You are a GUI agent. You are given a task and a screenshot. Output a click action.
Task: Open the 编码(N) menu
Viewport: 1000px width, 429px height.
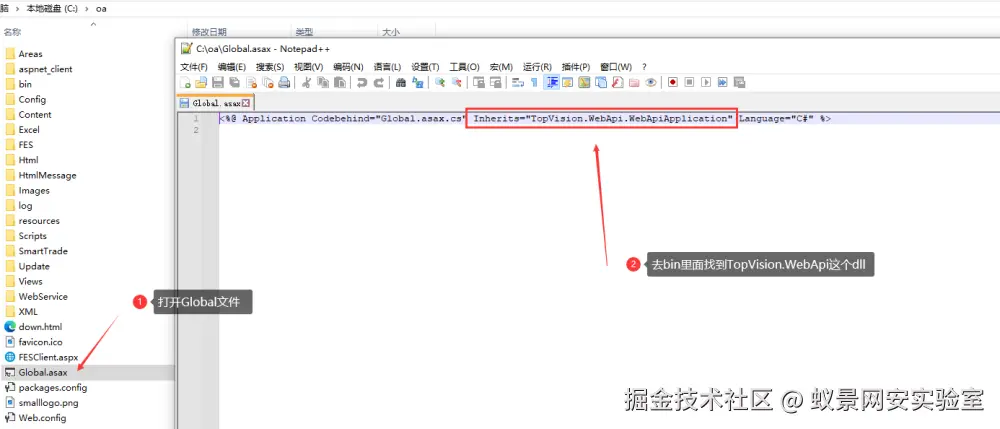[348, 67]
